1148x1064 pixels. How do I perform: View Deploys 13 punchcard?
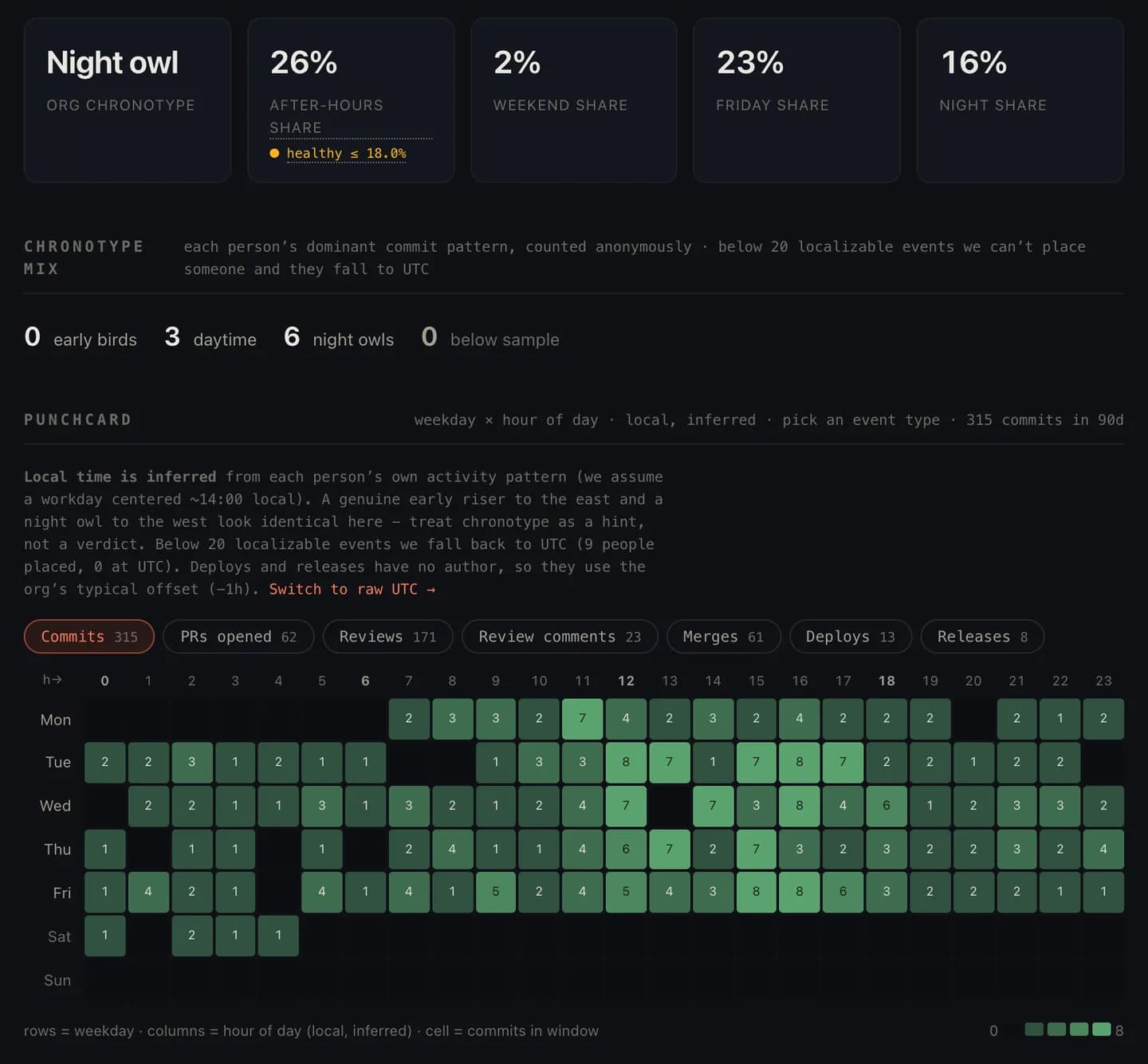[x=850, y=636]
